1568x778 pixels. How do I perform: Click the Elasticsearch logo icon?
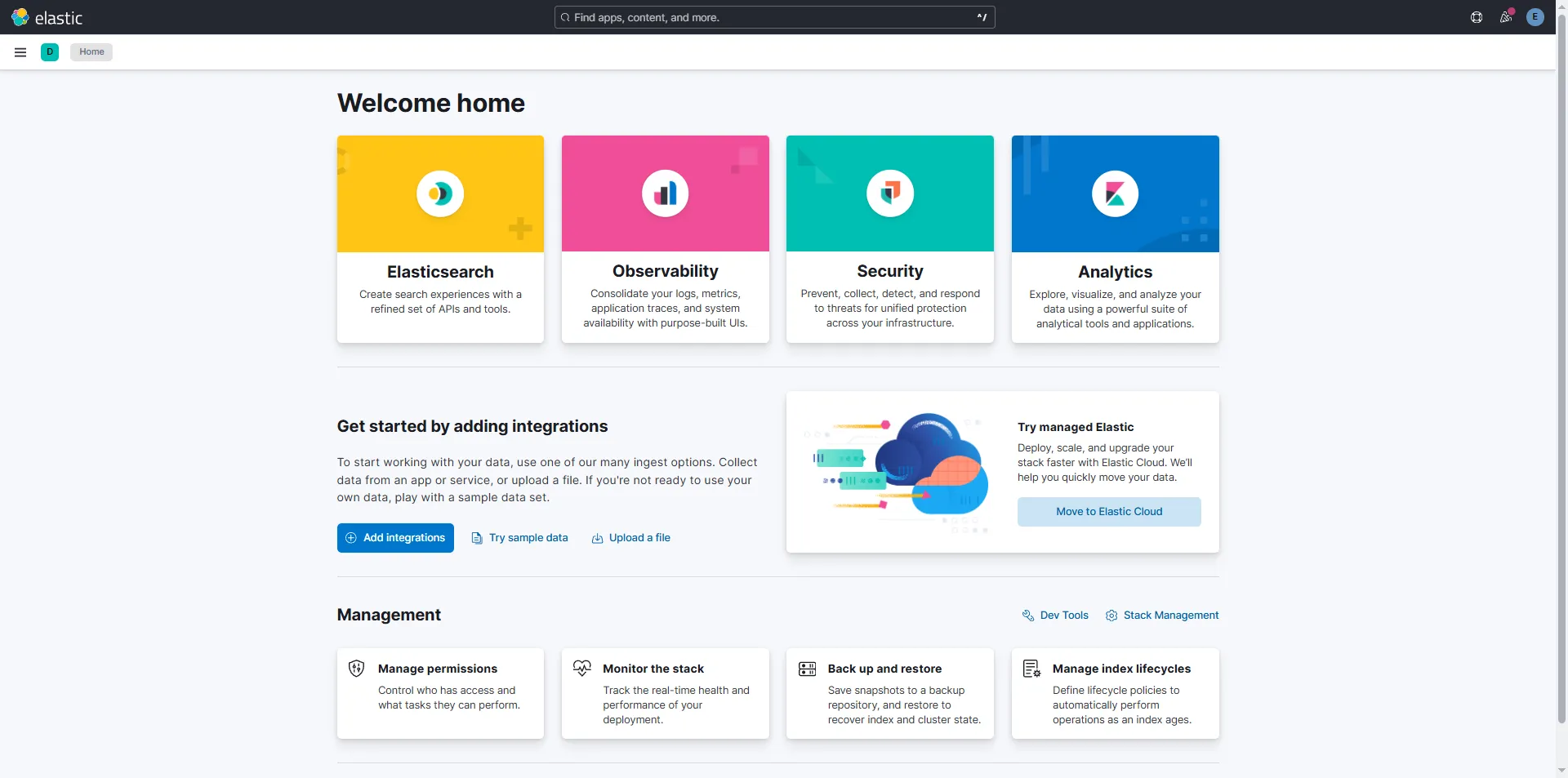tap(440, 193)
